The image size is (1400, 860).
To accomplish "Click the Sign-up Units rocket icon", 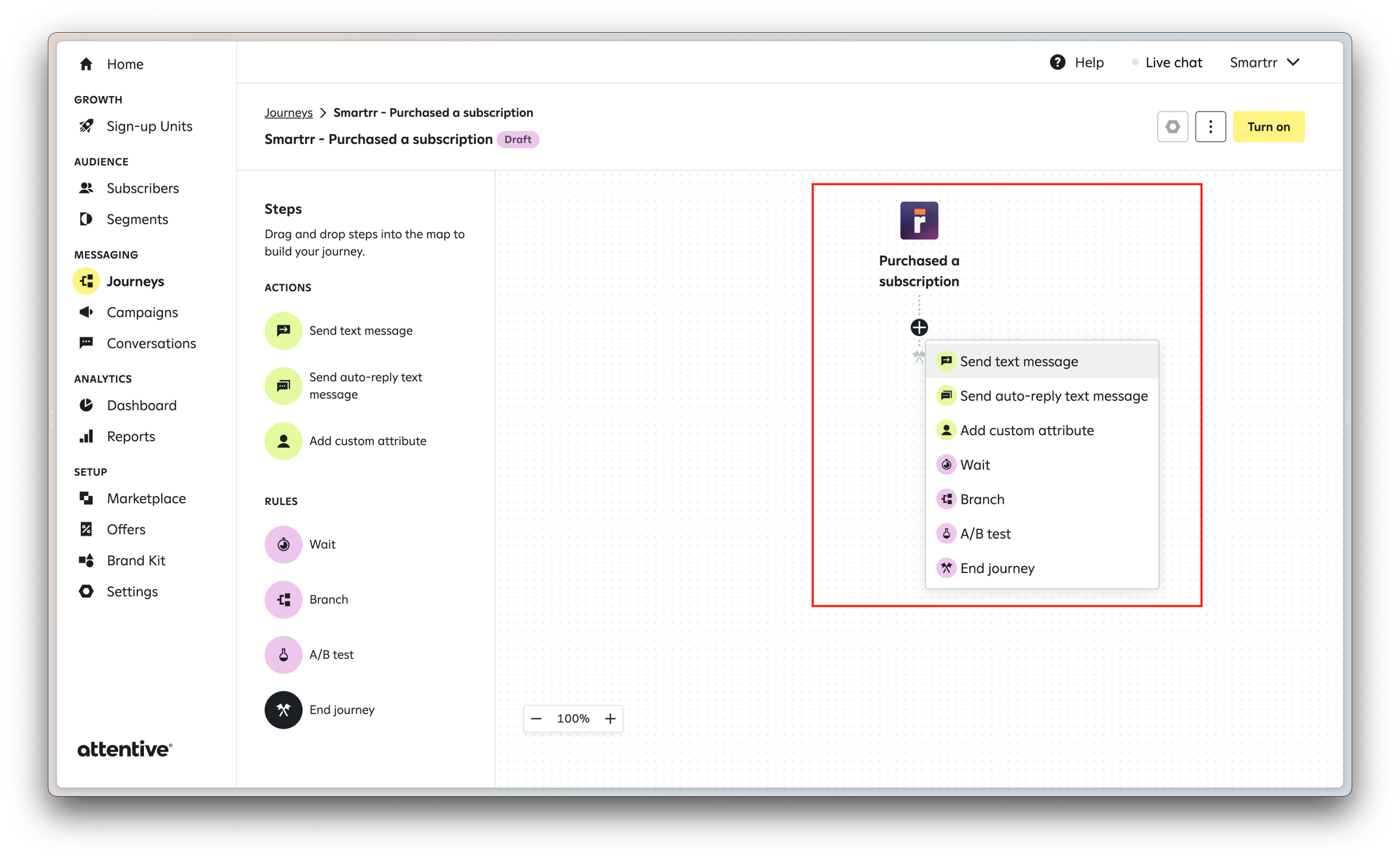I will (86, 126).
